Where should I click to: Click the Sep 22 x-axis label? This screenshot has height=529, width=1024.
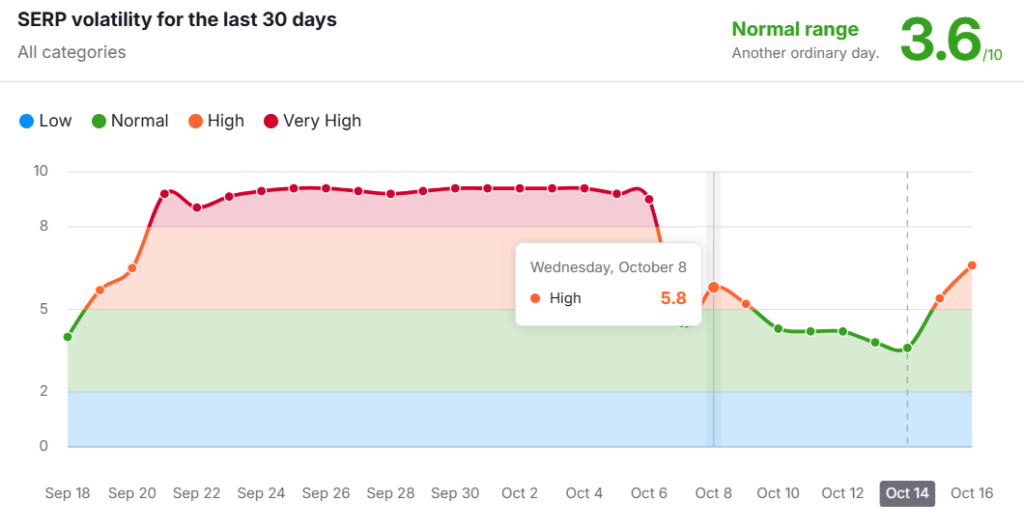197,493
